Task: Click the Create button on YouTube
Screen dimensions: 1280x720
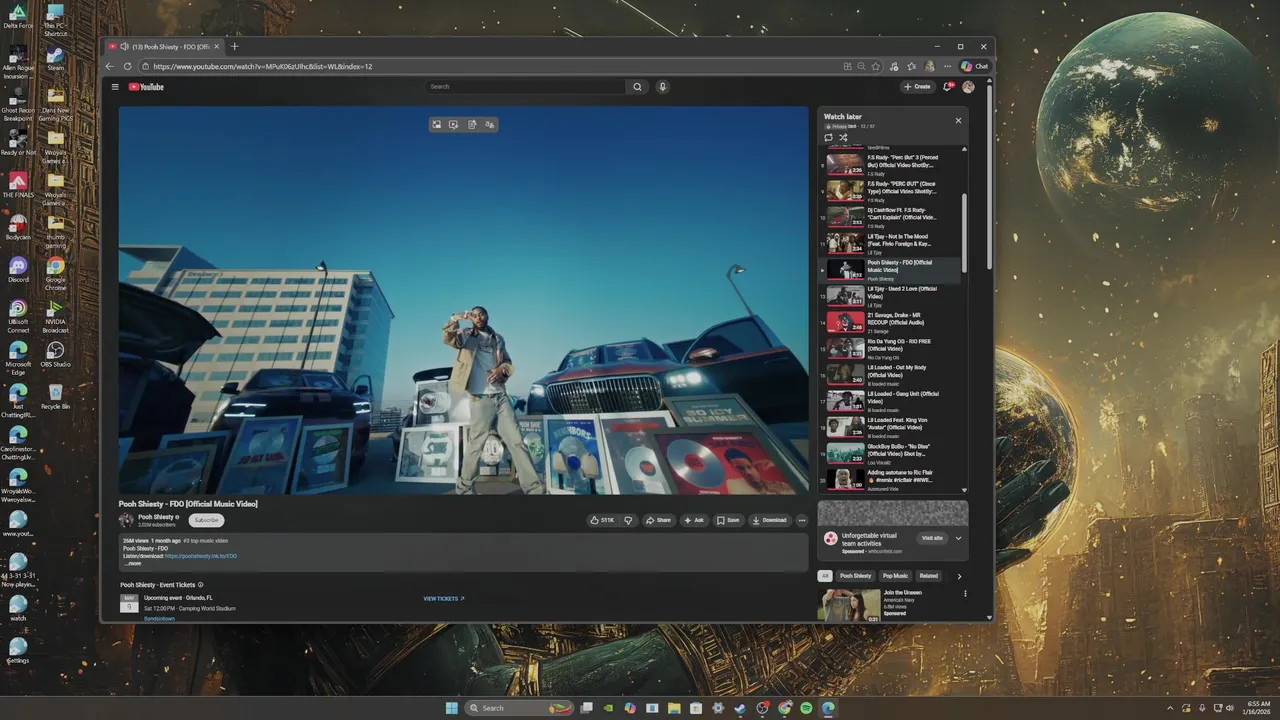Action: tap(917, 87)
